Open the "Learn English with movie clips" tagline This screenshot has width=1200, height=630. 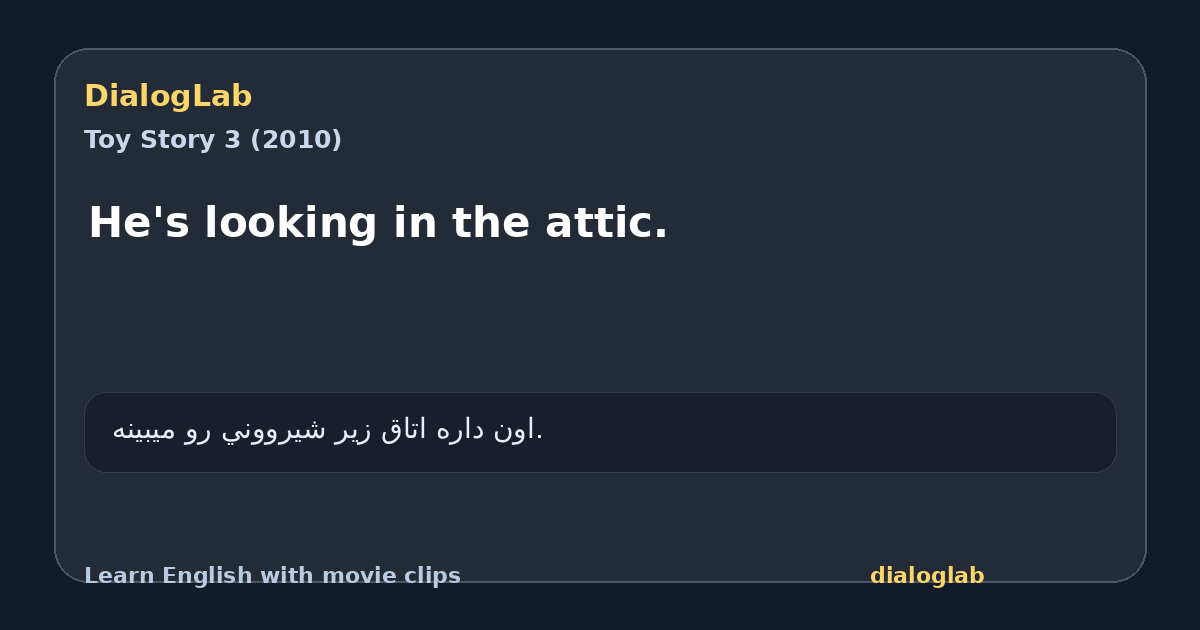(x=272, y=576)
